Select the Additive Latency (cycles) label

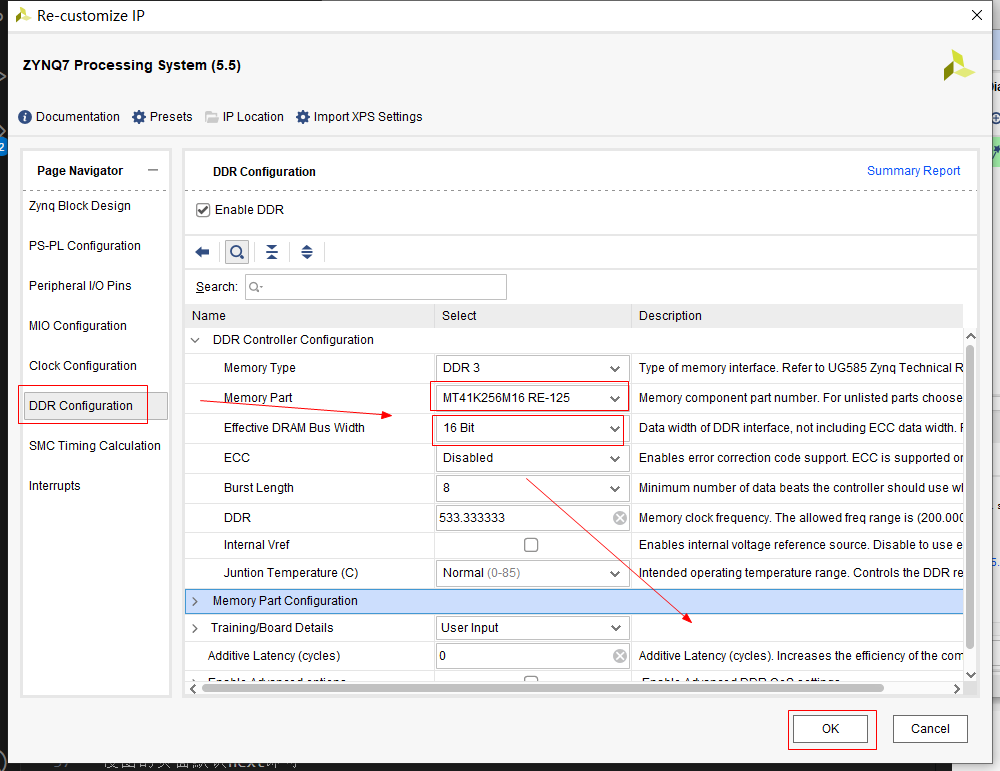coord(274,656)
